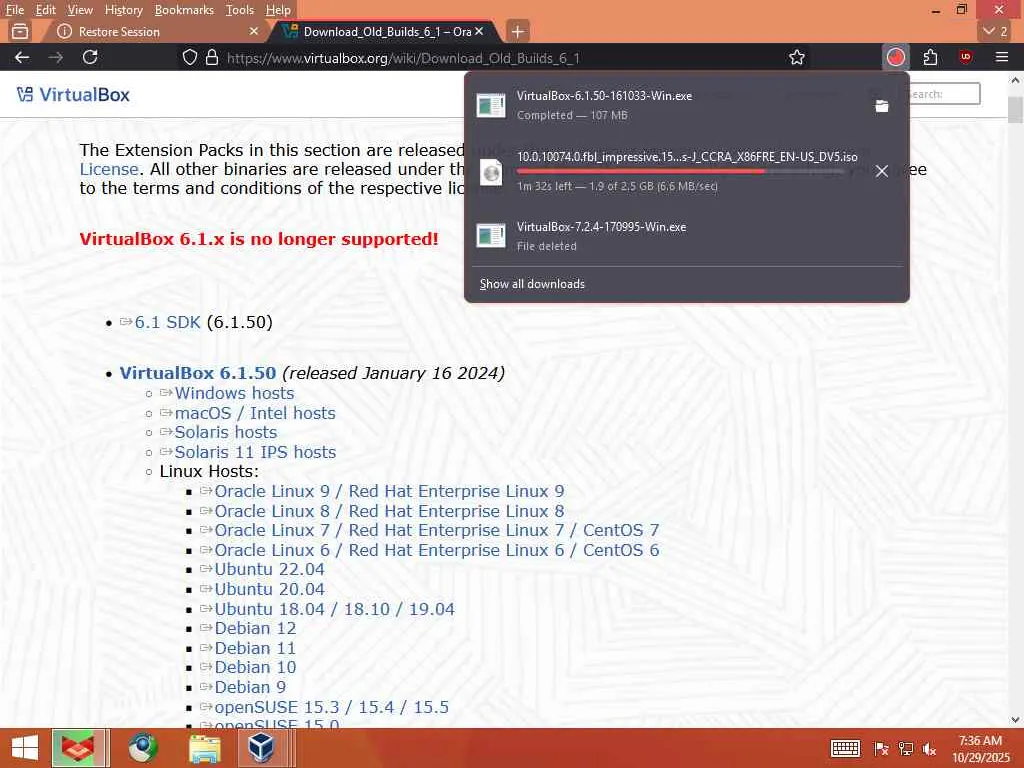
Task: Bookmark this page with the star icon
Action: [x=797, y=57]
